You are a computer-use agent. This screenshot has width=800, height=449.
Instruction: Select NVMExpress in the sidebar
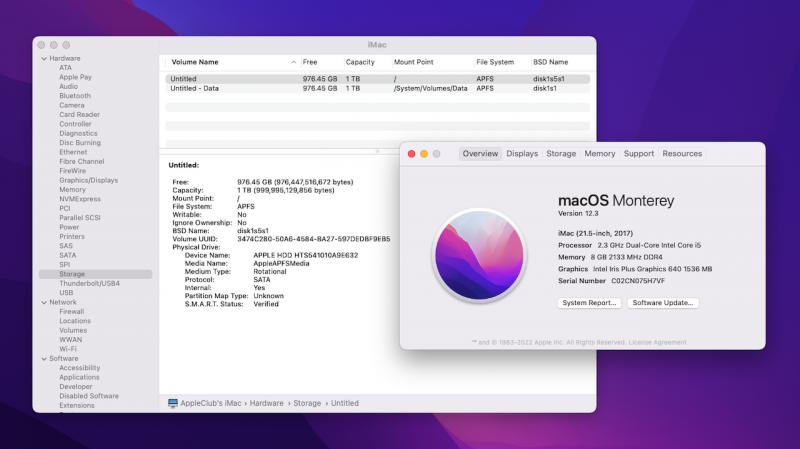[80, 199]
